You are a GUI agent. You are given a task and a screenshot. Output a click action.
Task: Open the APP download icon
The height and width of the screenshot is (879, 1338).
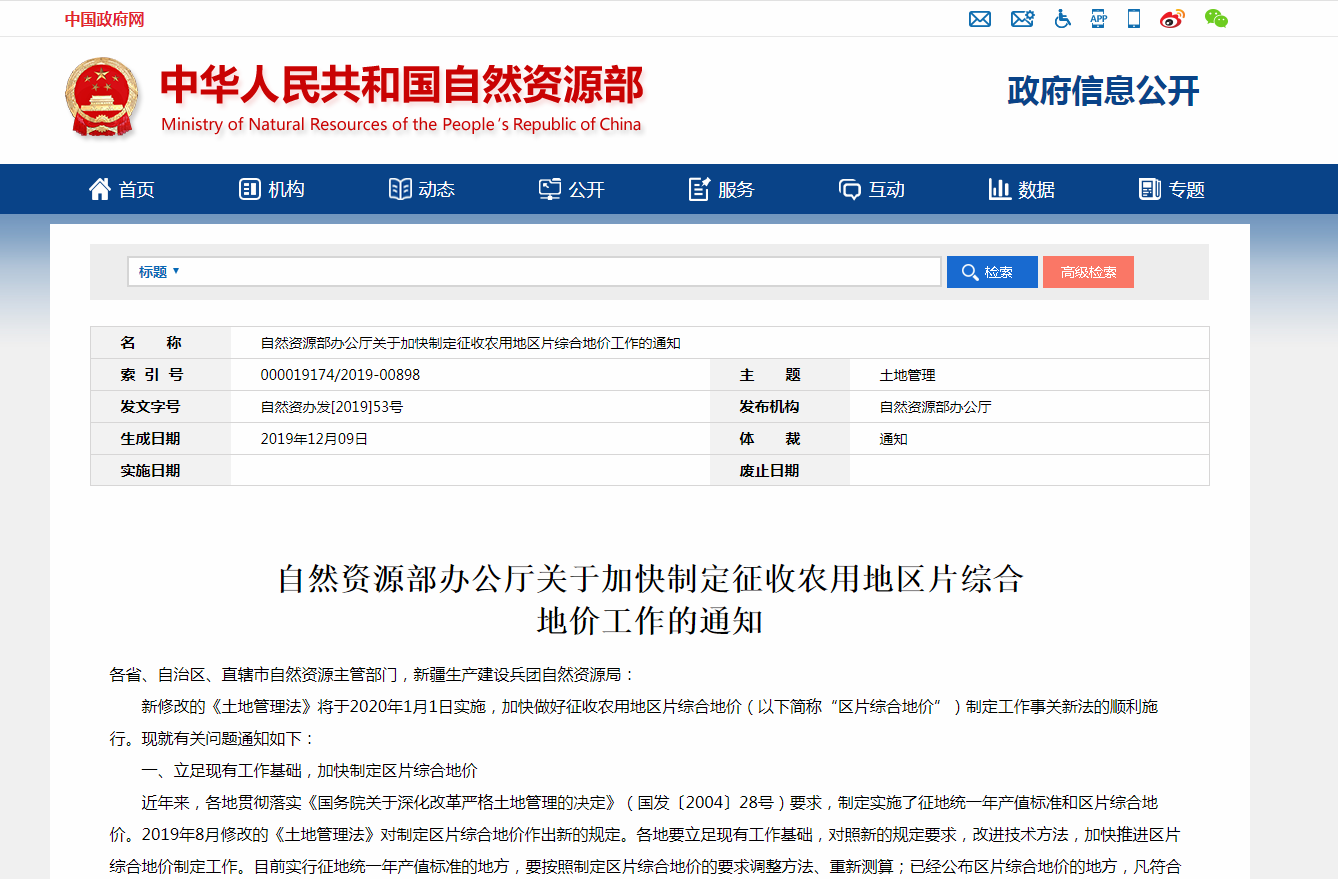click(x=1098, y=19)
